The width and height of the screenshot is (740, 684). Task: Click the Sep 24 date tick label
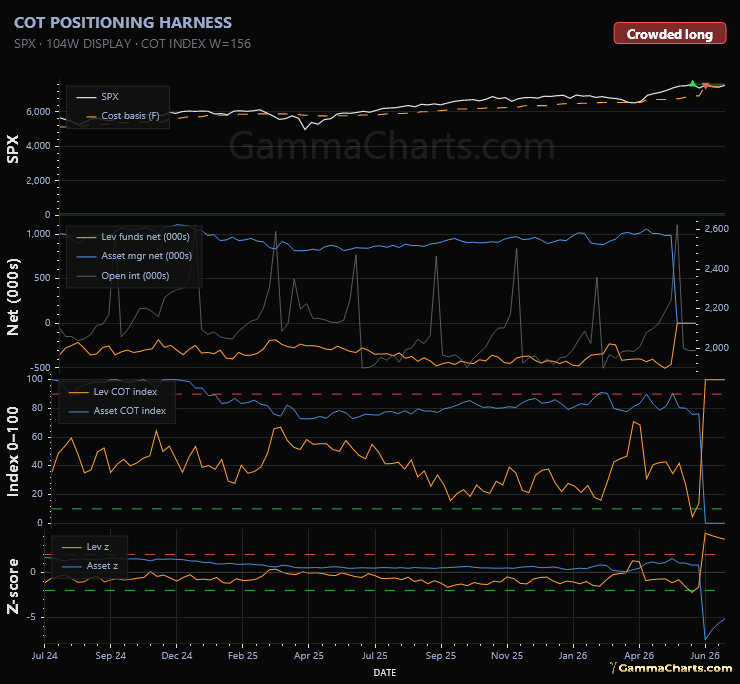[x=111, y=656]
